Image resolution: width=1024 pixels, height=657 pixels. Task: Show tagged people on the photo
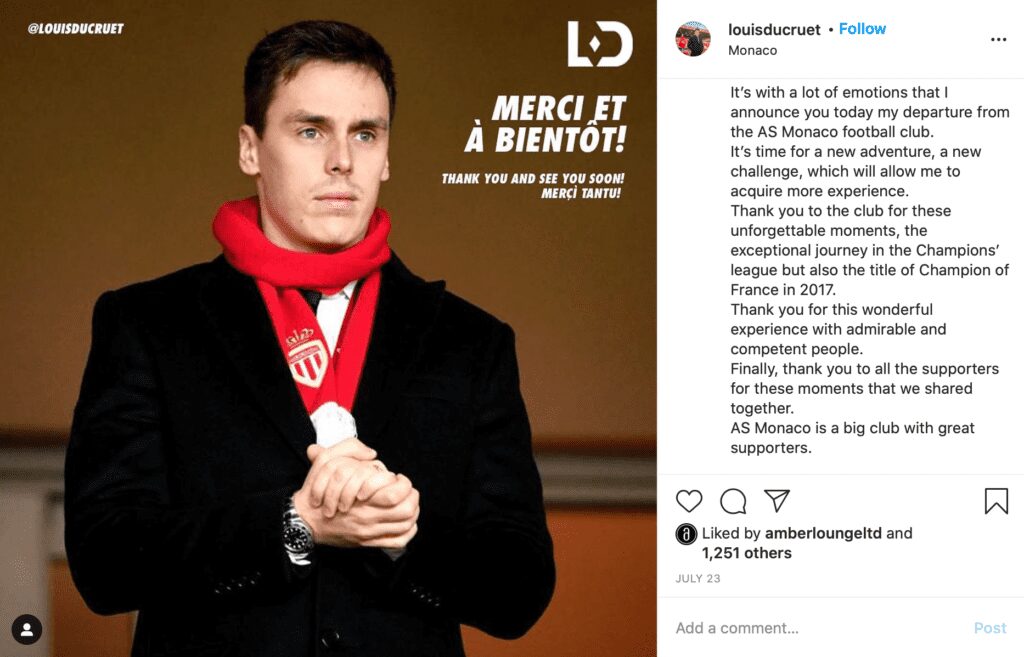coord(27,630)
